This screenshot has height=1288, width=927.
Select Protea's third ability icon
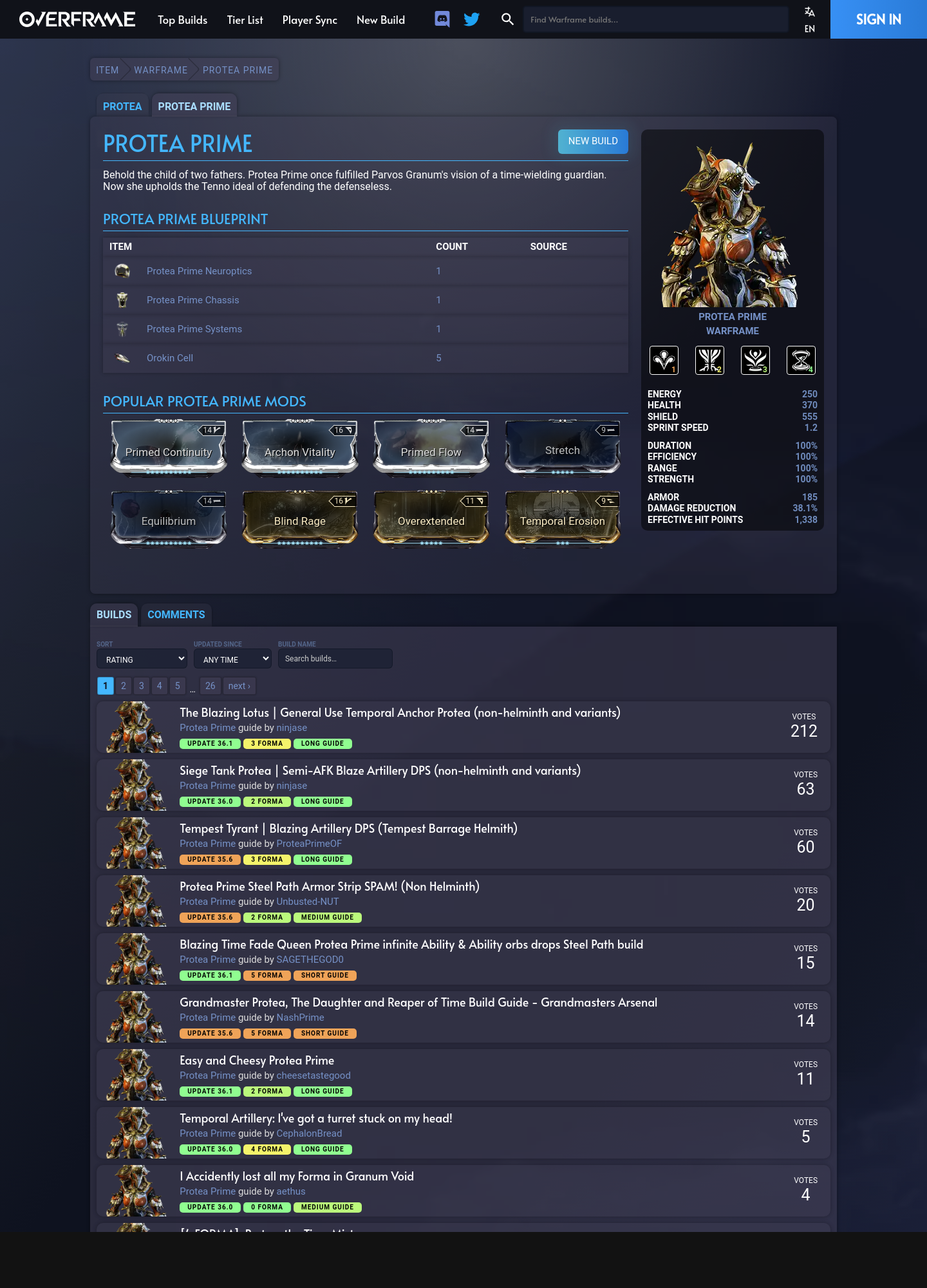pos(755,360)
